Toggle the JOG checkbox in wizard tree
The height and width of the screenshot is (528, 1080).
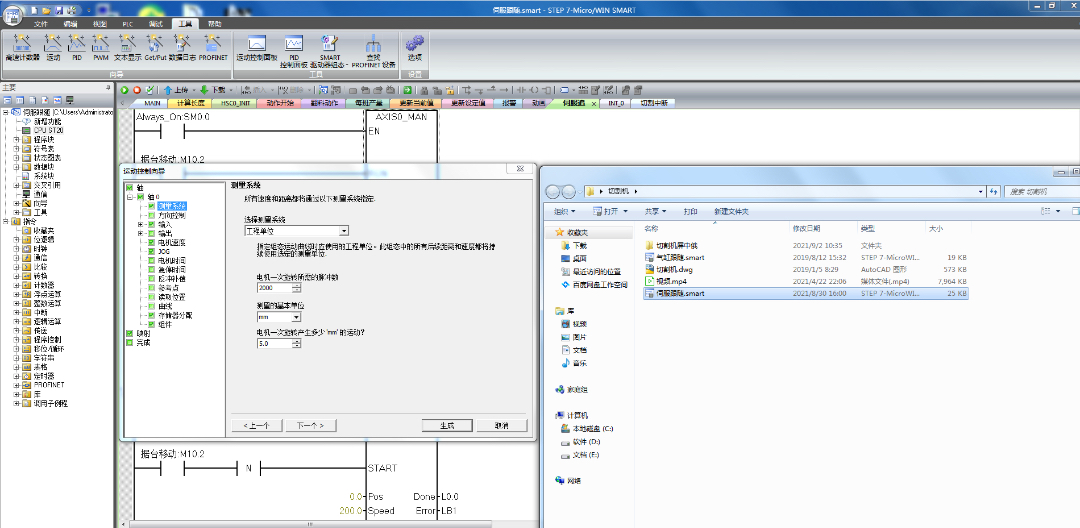152,251
